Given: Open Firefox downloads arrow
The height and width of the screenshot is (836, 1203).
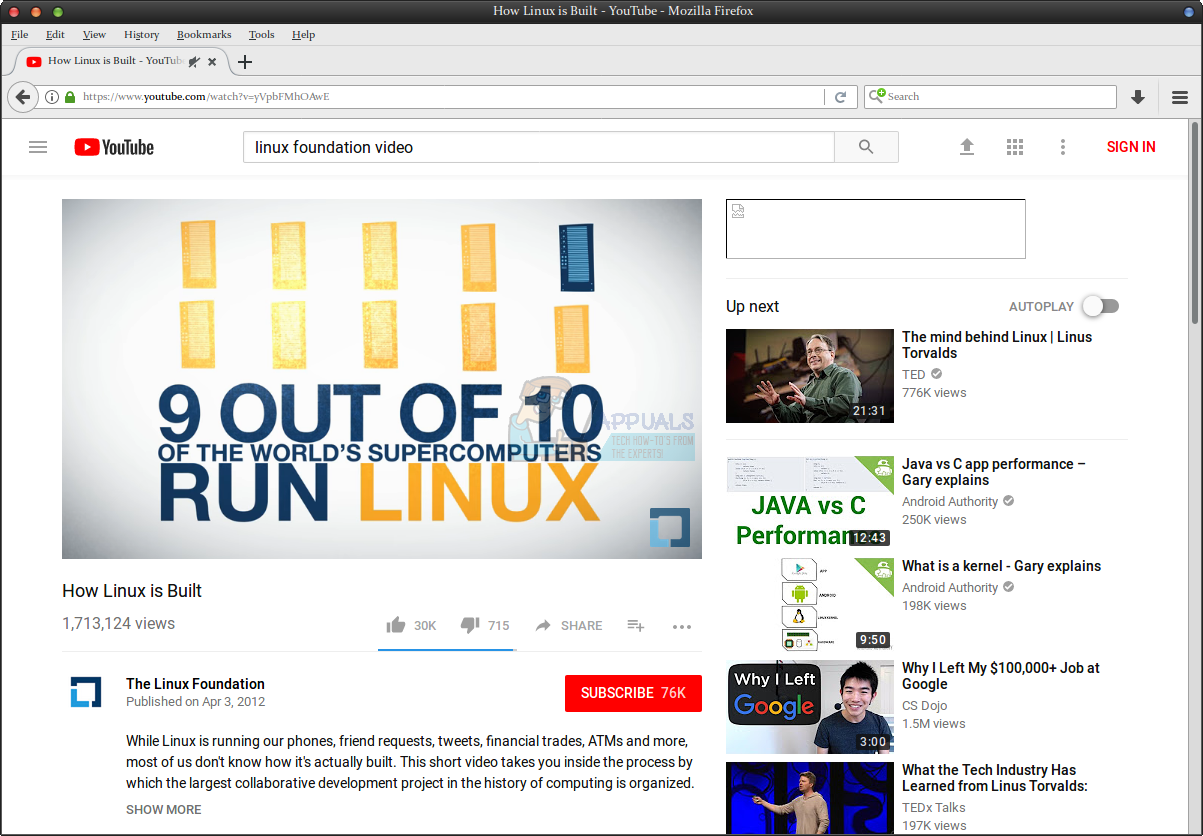Looking at the screenshot, I should coord(1137,97).
